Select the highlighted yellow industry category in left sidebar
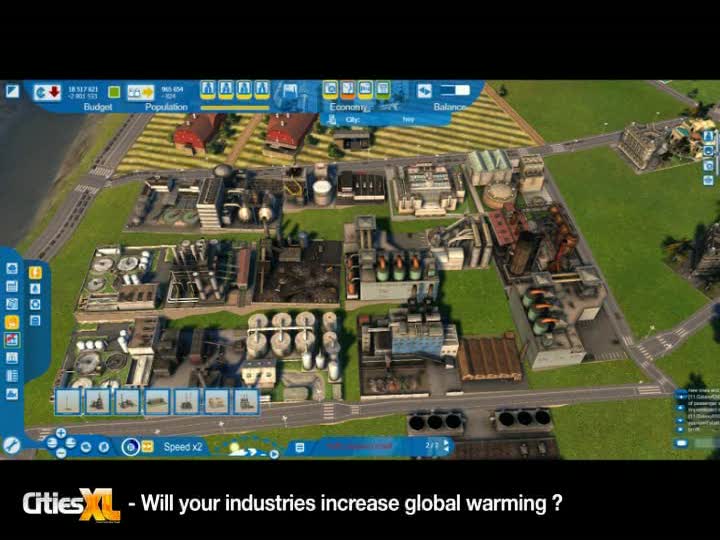This screenshot has height=540, width=720. pos(12,322)
